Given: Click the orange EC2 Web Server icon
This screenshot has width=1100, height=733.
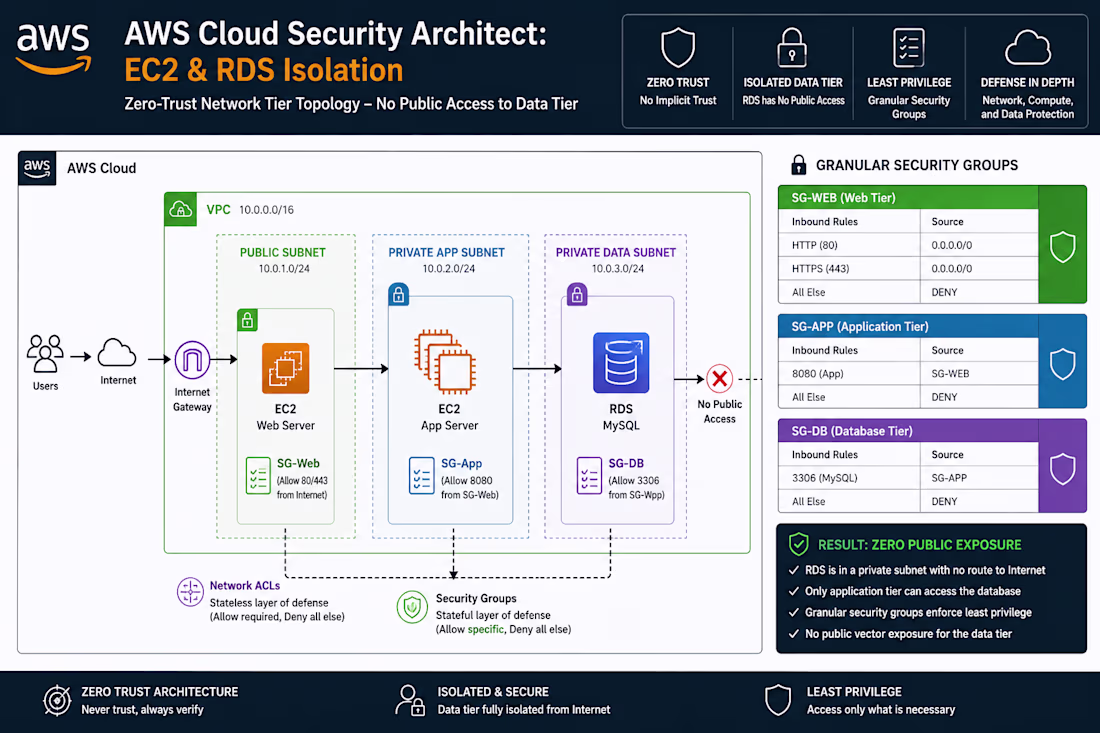Looking at the screenshot, I should [286, 368].
